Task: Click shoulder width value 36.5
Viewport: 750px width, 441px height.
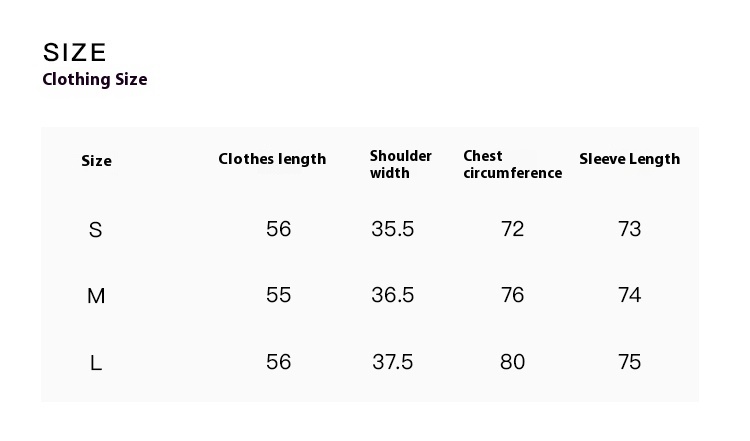Action: pos(393,295)
